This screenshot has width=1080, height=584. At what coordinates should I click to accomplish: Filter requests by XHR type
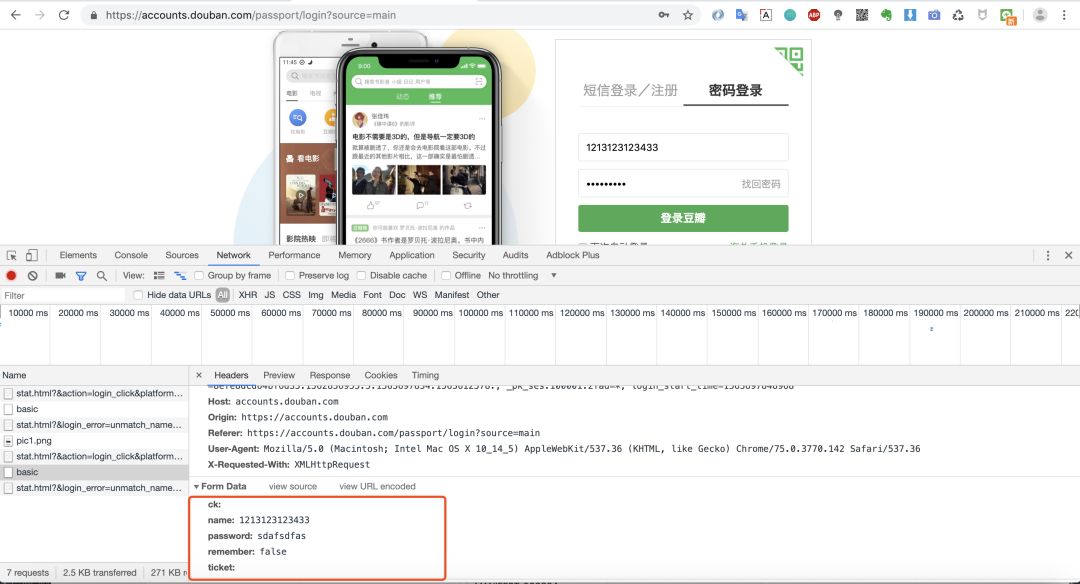point(248,295)
